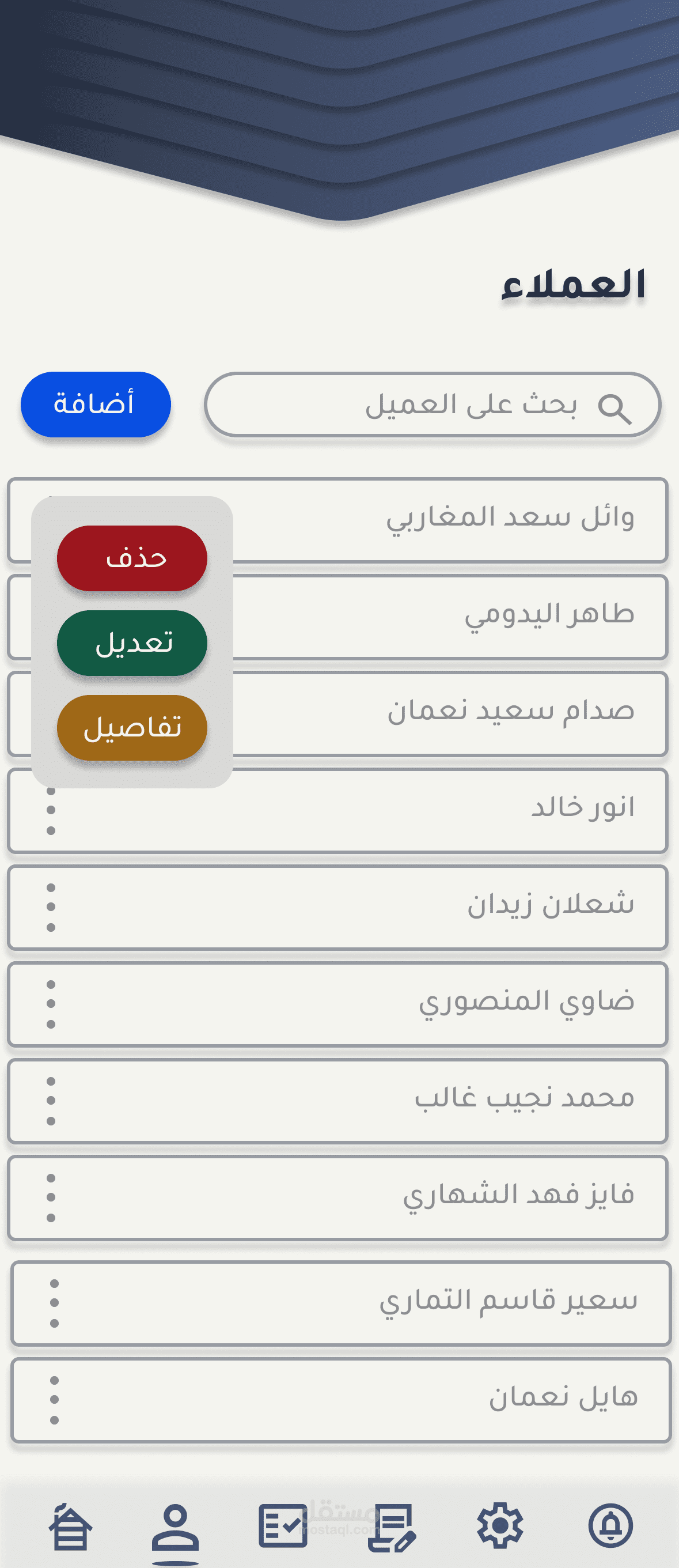
Task: Choose تفاصيل from the popup menu
Action: (x=132, y=727)
